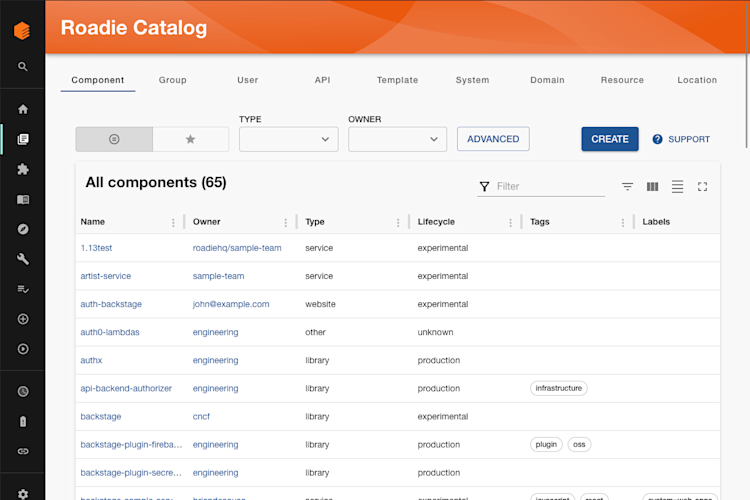Open the OWNER dropdown
The height and width of the screenshot is (500, 750).
397,139
